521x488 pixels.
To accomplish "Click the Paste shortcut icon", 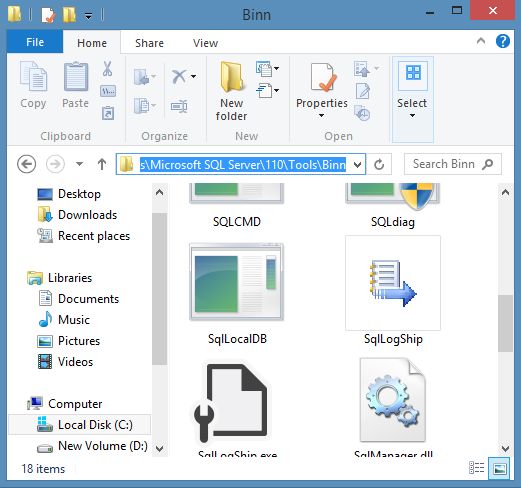I will coord(108,113).
